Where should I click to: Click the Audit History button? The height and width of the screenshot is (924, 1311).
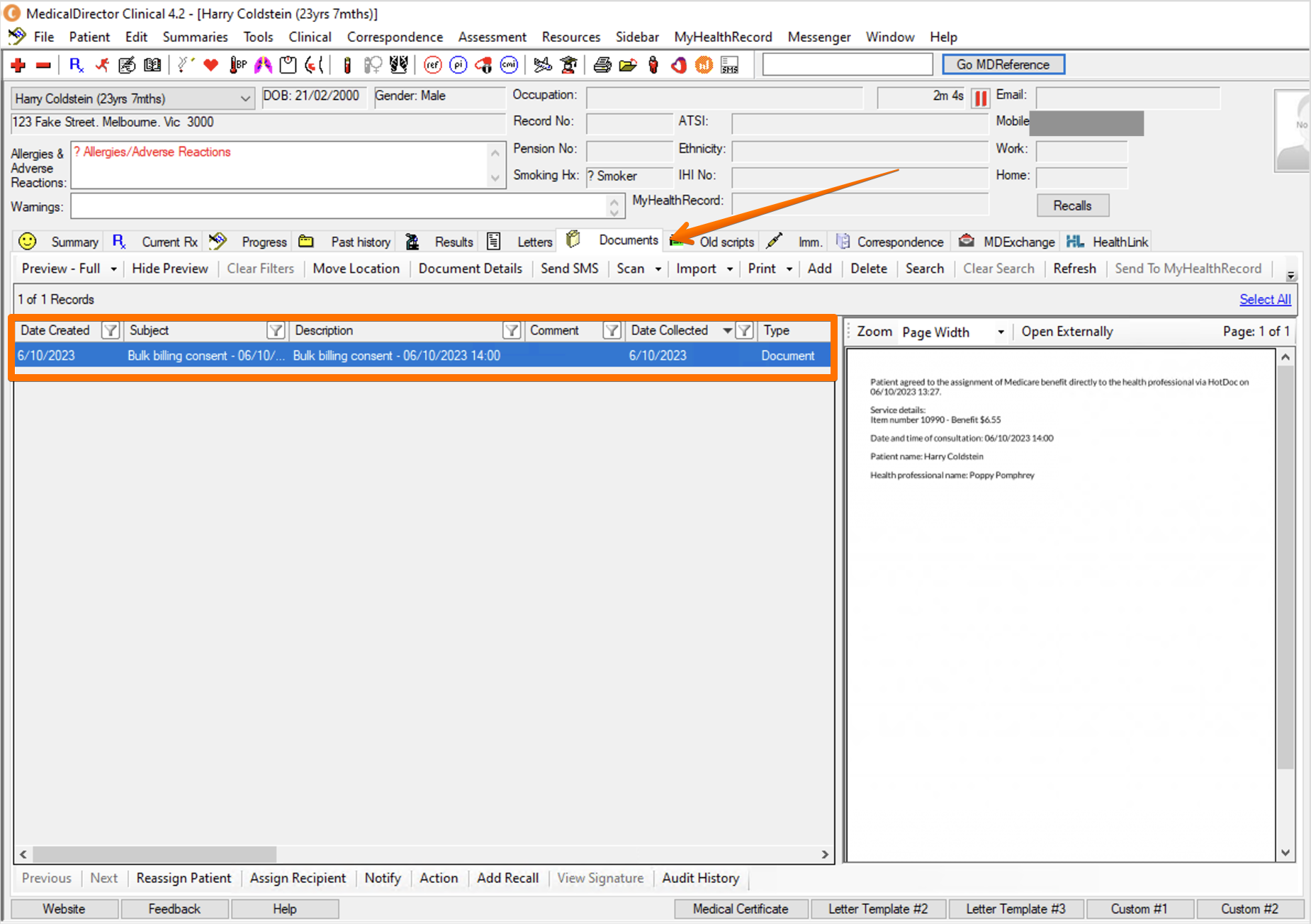click(701, 879)
